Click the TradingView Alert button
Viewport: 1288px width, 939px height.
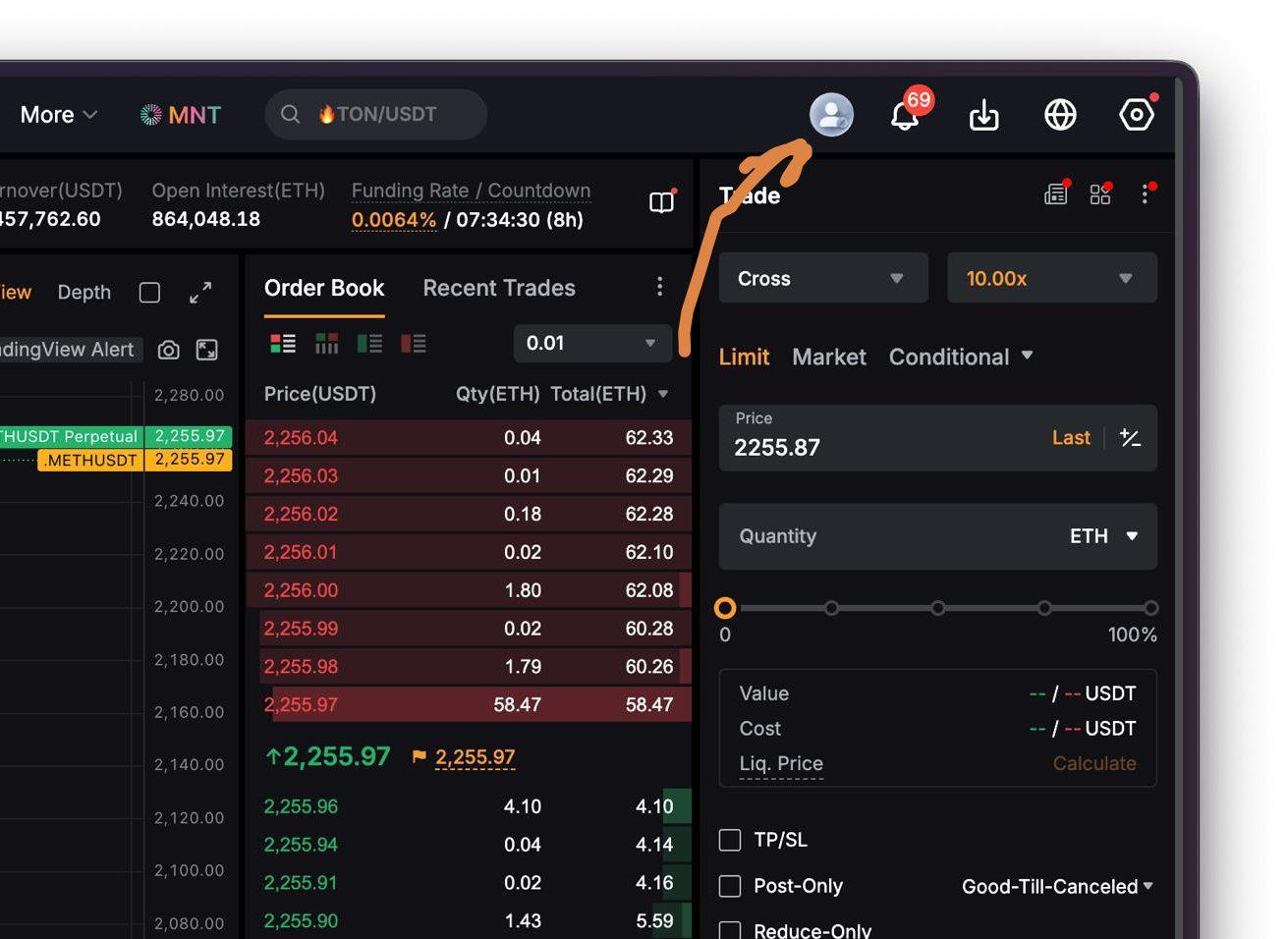coord(71,350)
